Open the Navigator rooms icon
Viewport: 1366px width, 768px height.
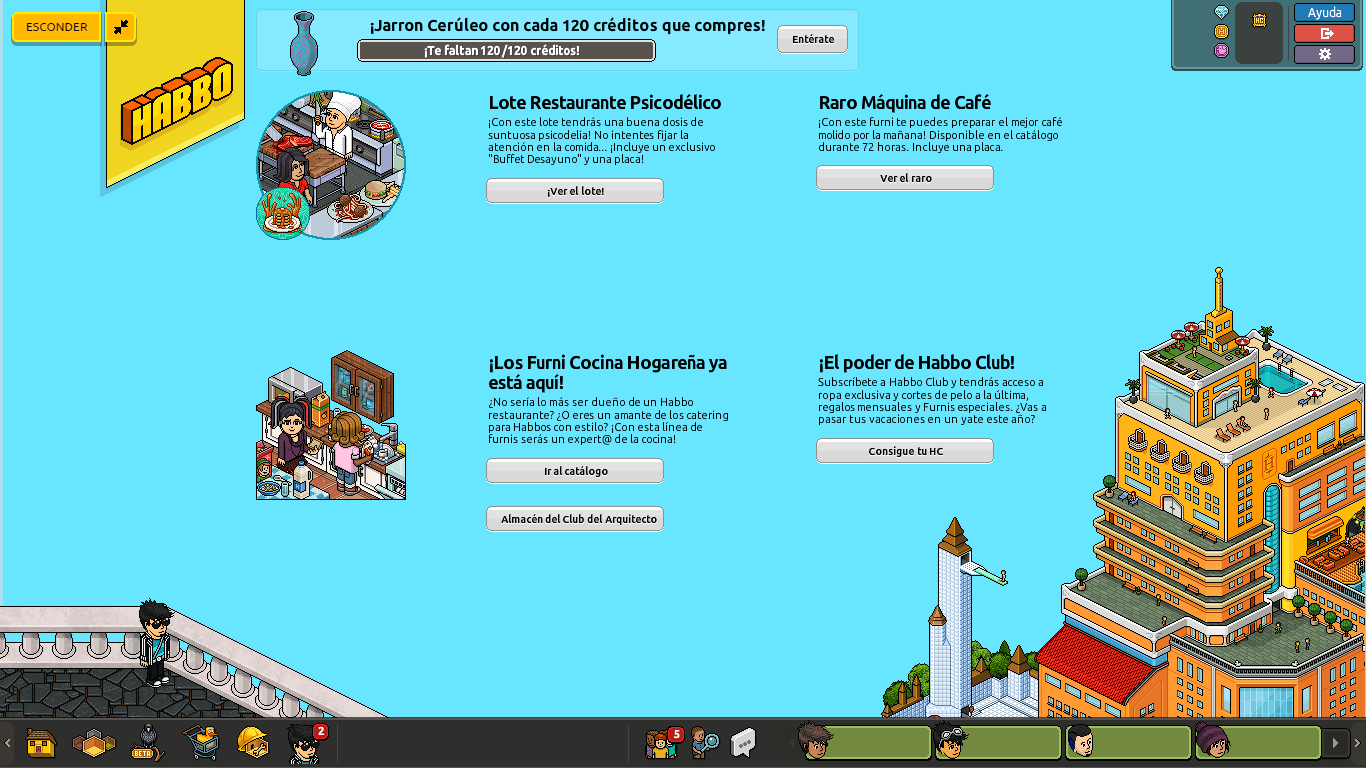click(94, 743)
